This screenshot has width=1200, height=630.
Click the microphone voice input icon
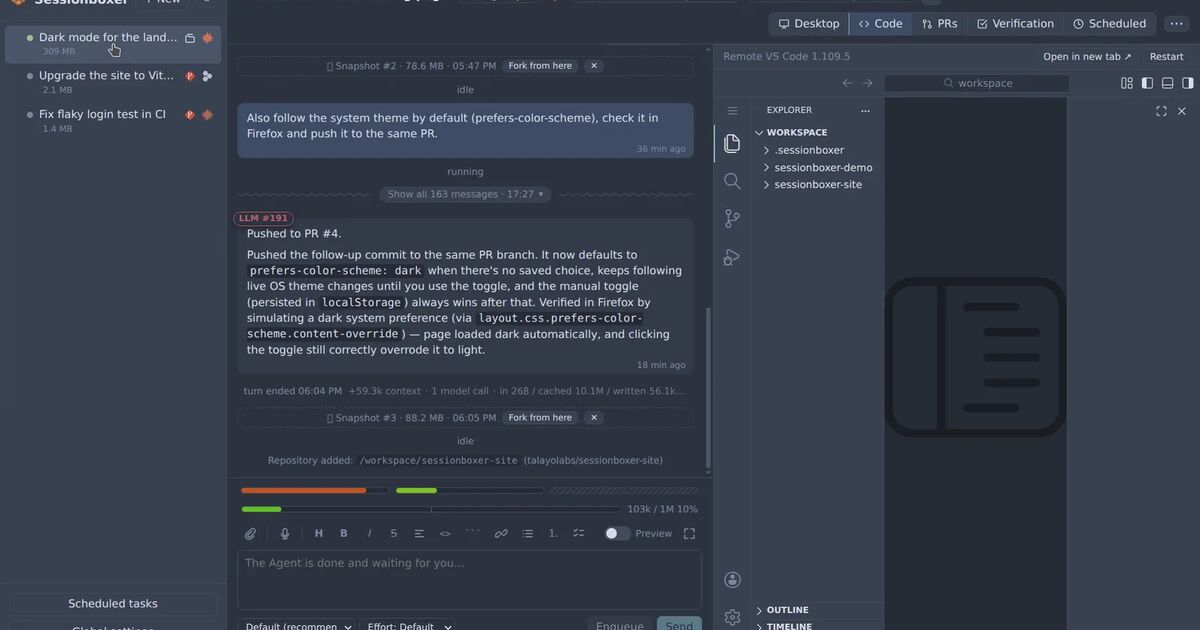285,534
